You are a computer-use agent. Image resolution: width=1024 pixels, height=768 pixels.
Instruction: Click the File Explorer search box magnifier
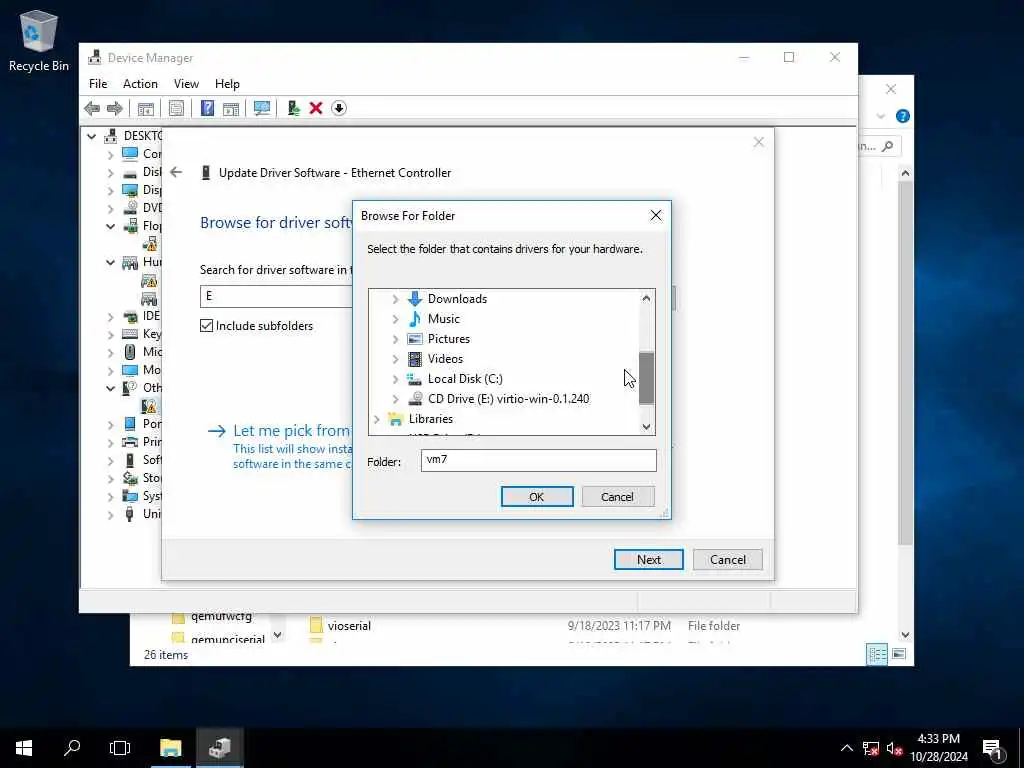coord(887,146)
